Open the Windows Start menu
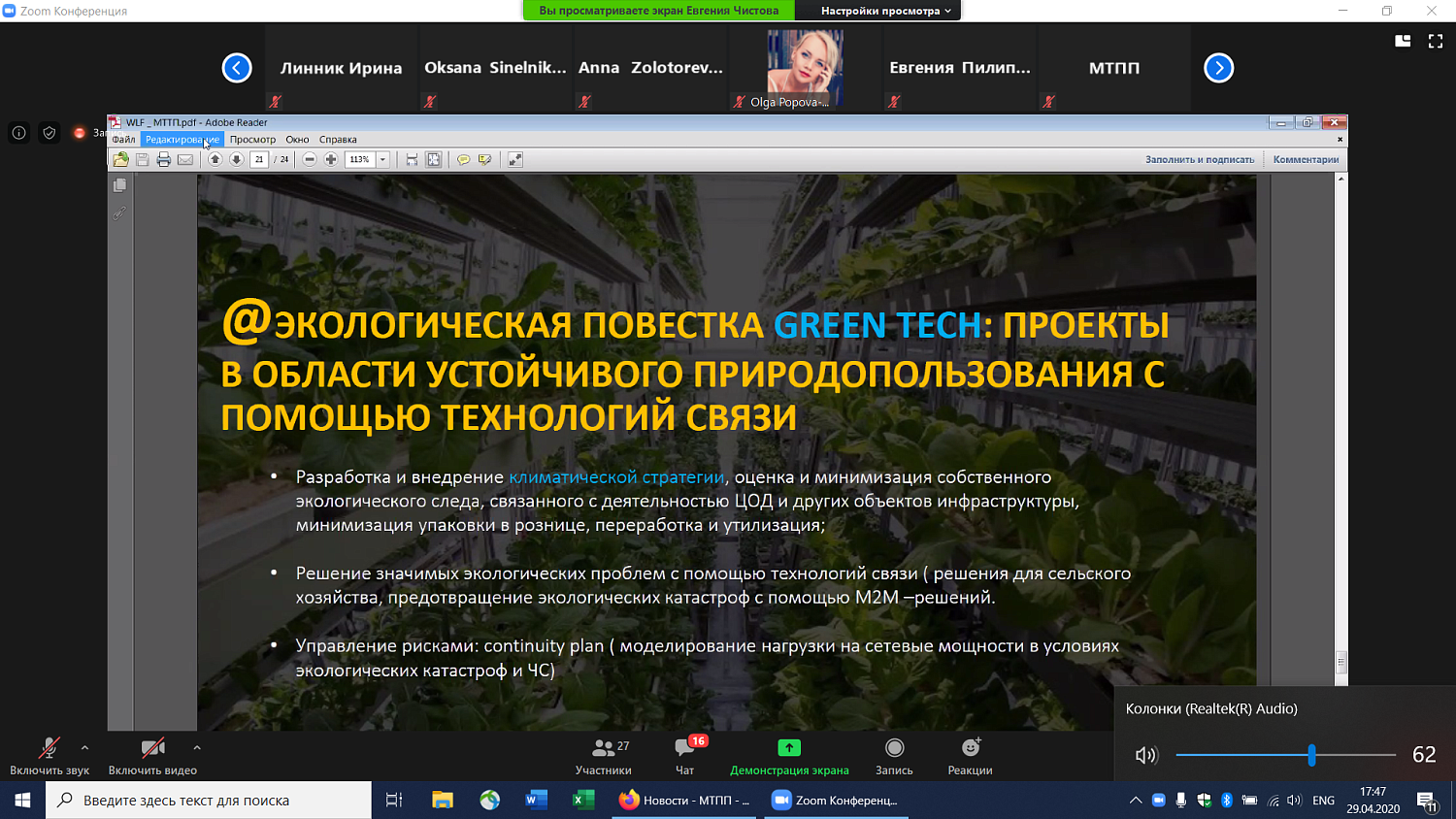 (22, 801)
